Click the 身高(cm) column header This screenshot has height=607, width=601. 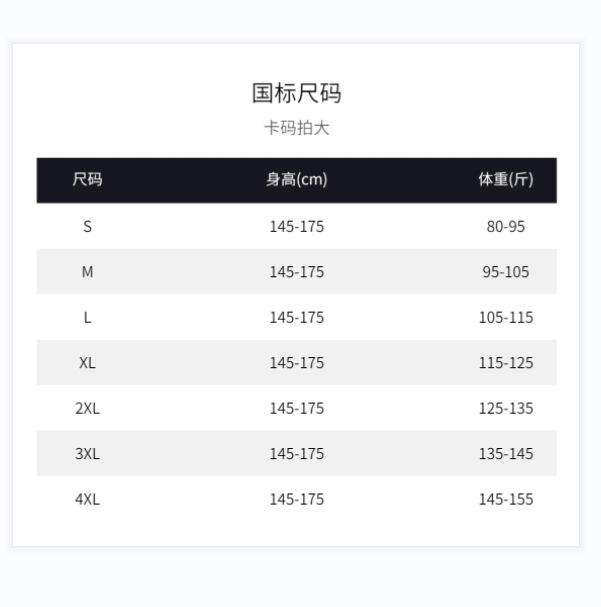(x=296, y=180)
